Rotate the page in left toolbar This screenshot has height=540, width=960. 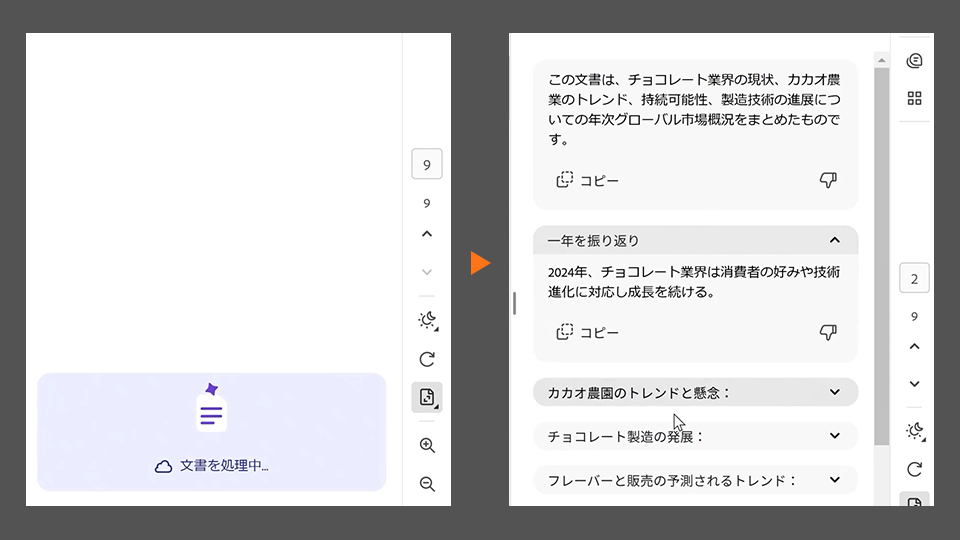coord(427,359)
